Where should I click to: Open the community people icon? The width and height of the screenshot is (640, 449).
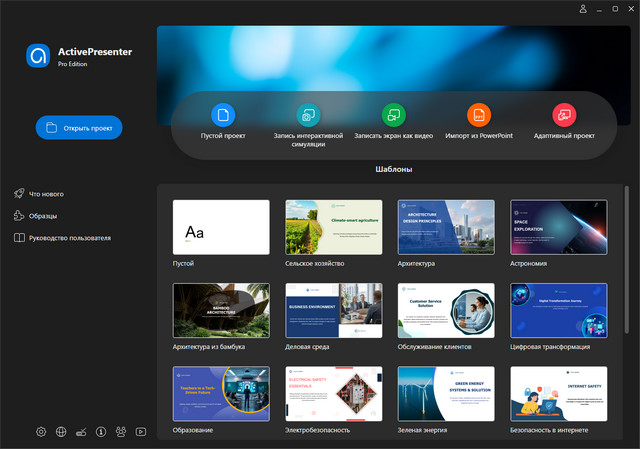tap(121, 432)
